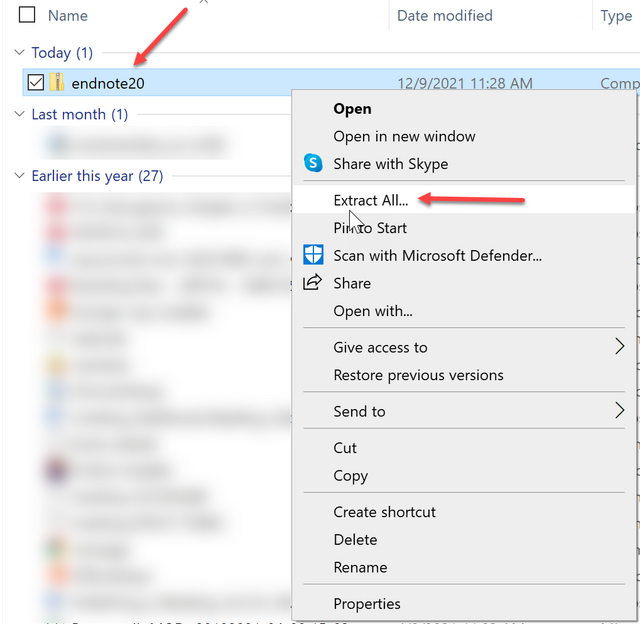The image size is (640, 624).
Task: Collapse the Last month (1) group
Action: [19, 114]
